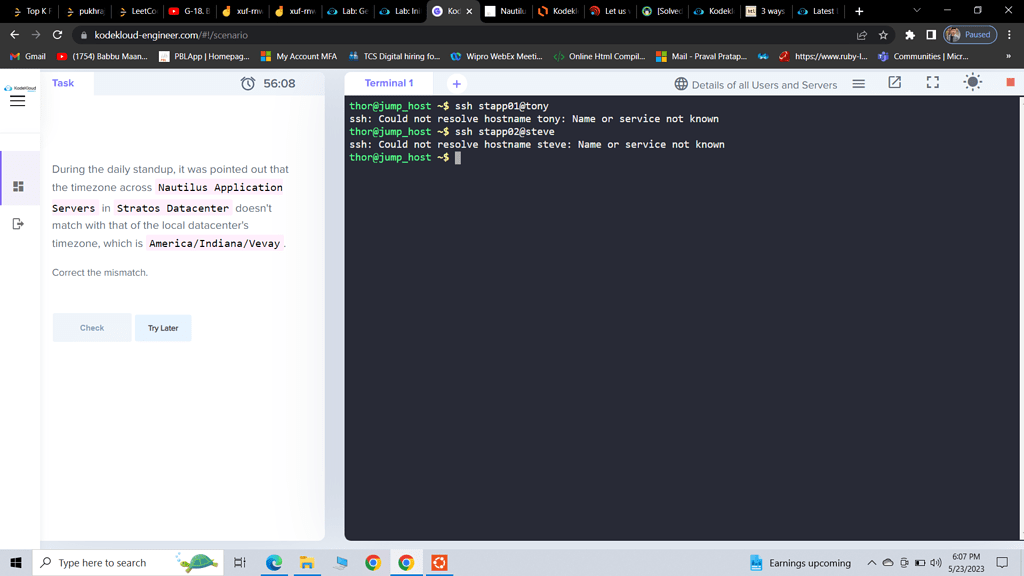This screenshot has height=576, width=1024.
Task: Open terminal options three-line menu
Action: point(858,84)
